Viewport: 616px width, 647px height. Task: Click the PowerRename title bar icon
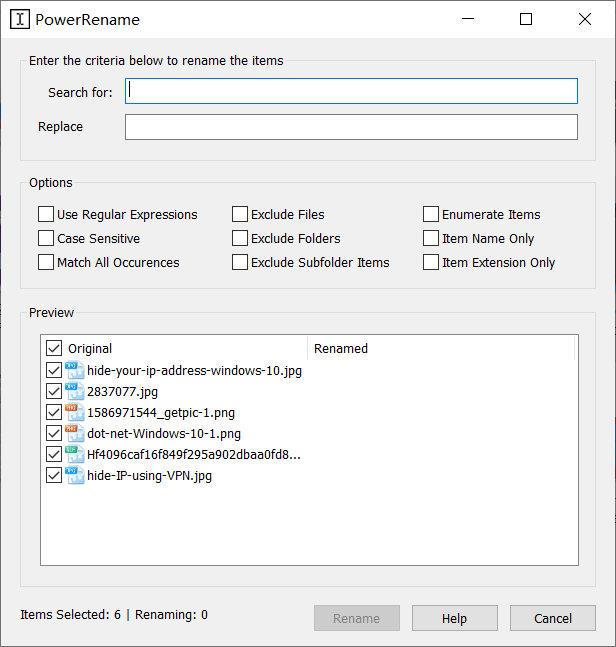tap(20, 19)
